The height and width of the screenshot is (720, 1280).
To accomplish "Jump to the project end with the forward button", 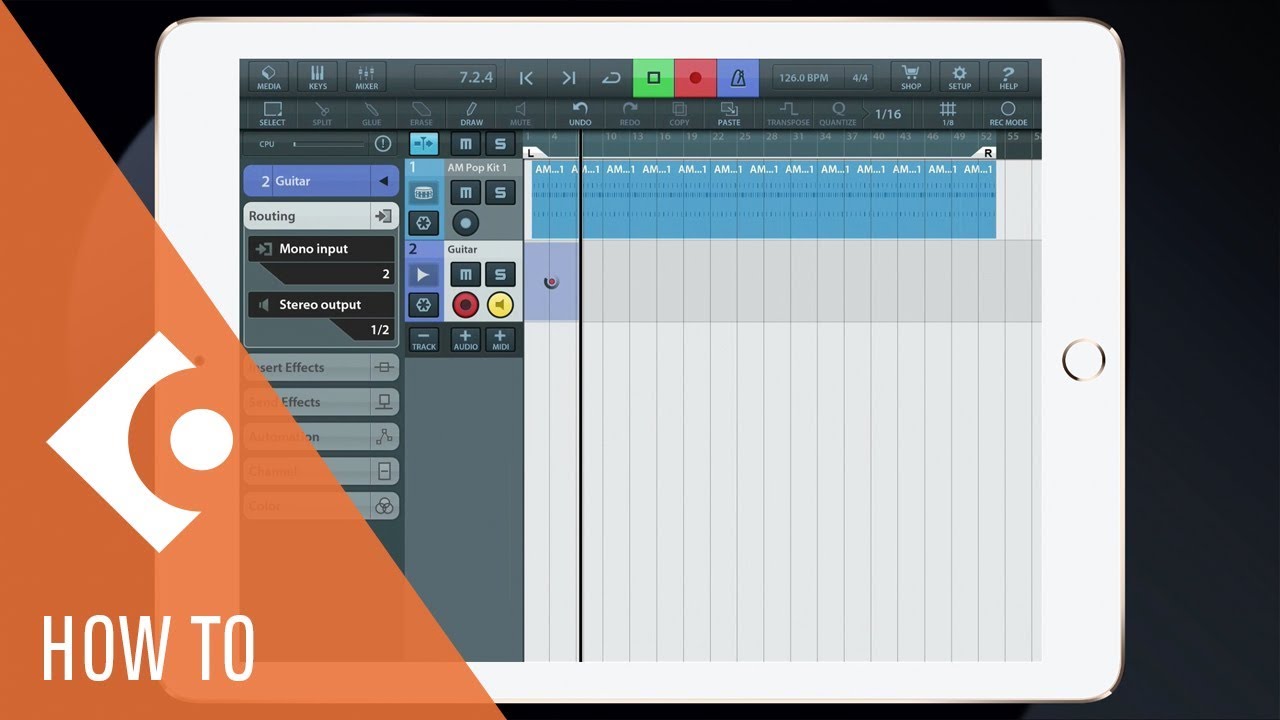I will 568,78.
